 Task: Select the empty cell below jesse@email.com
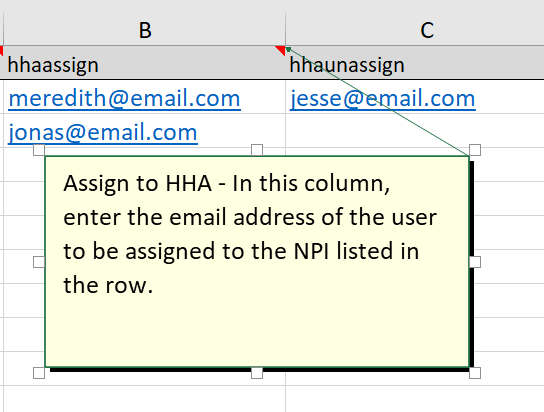[415, 131]
